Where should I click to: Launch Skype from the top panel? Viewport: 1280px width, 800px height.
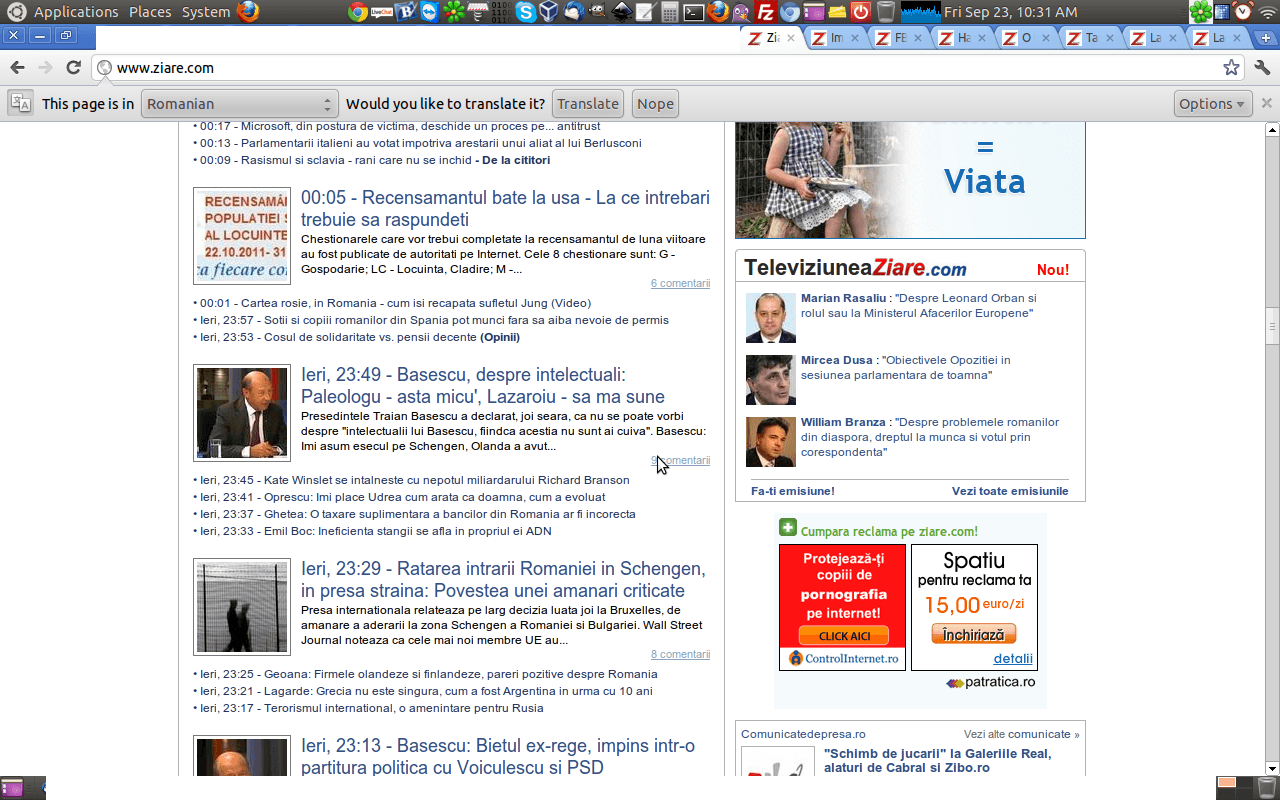point(526,12)
